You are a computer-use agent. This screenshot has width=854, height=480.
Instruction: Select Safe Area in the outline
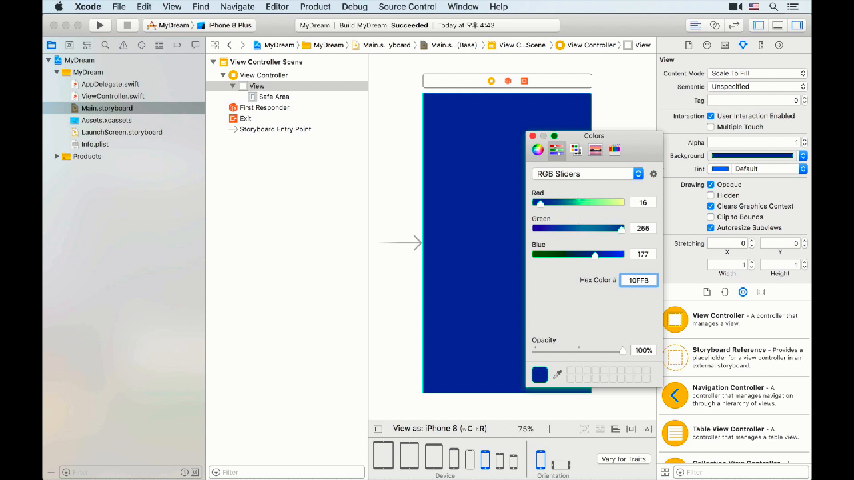click(274, 96)
